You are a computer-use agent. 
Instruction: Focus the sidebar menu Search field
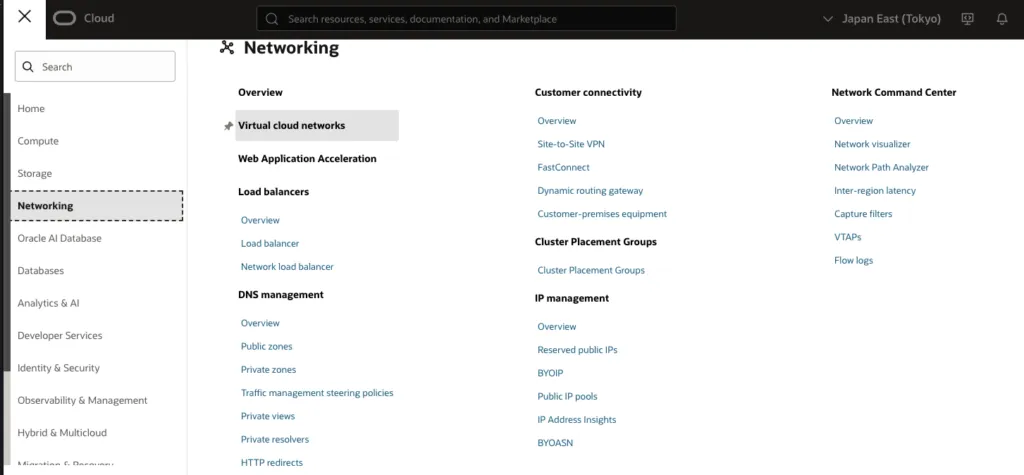coord(95,67)
